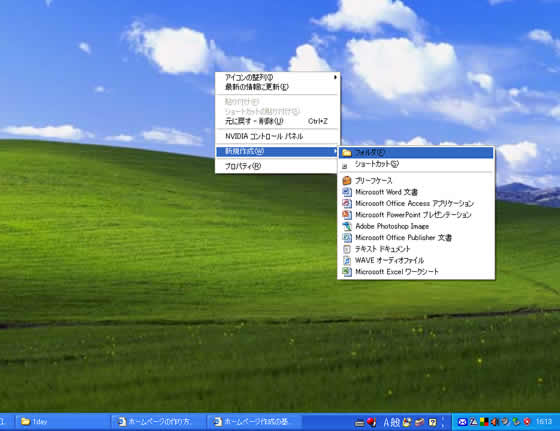This screenshot has width=560, height=431.
Task: Select フォルダ to create a new folder
Action: (x=416, y=152)
